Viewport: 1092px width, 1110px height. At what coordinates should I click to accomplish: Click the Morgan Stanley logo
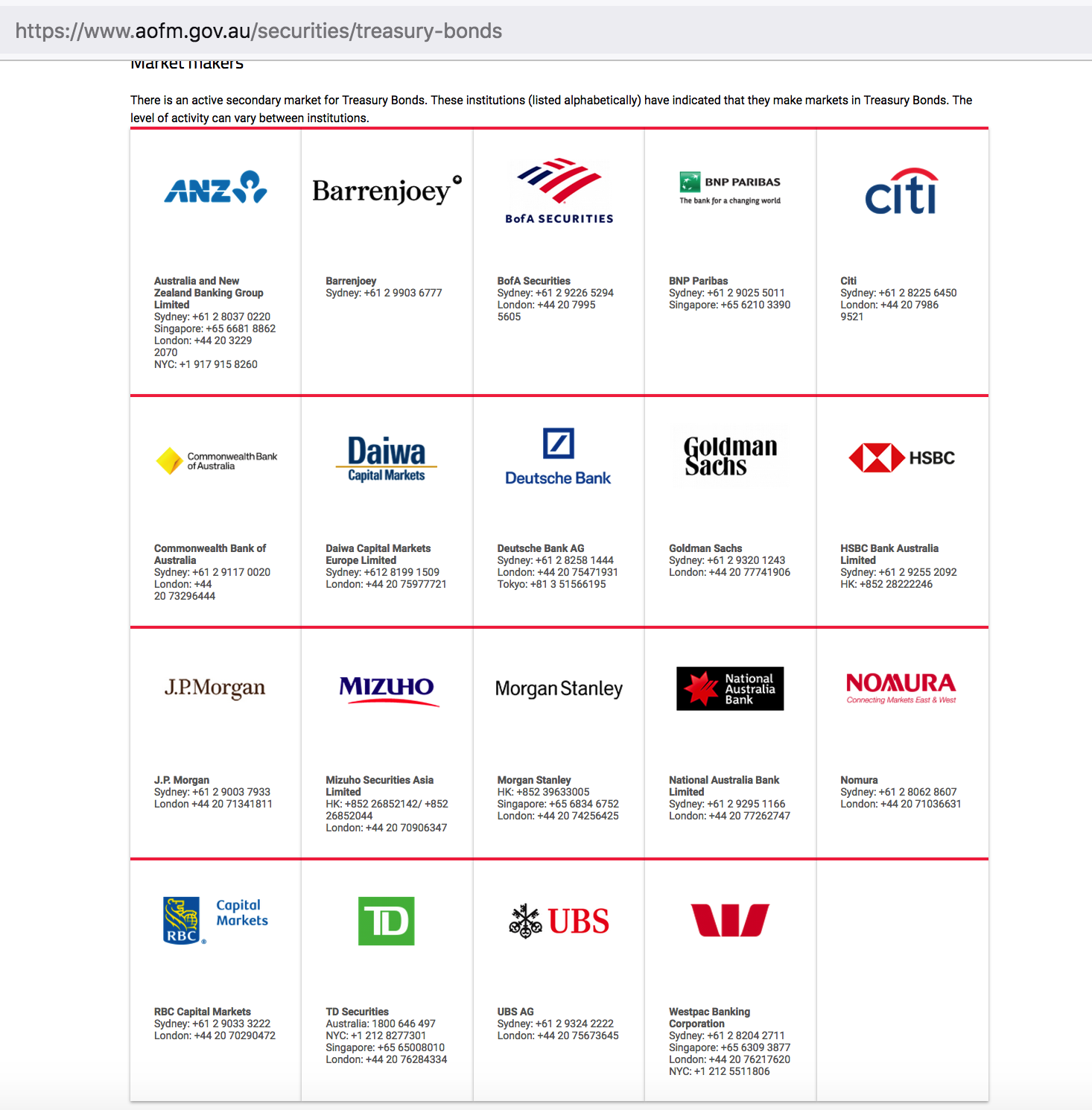point(559,689)
